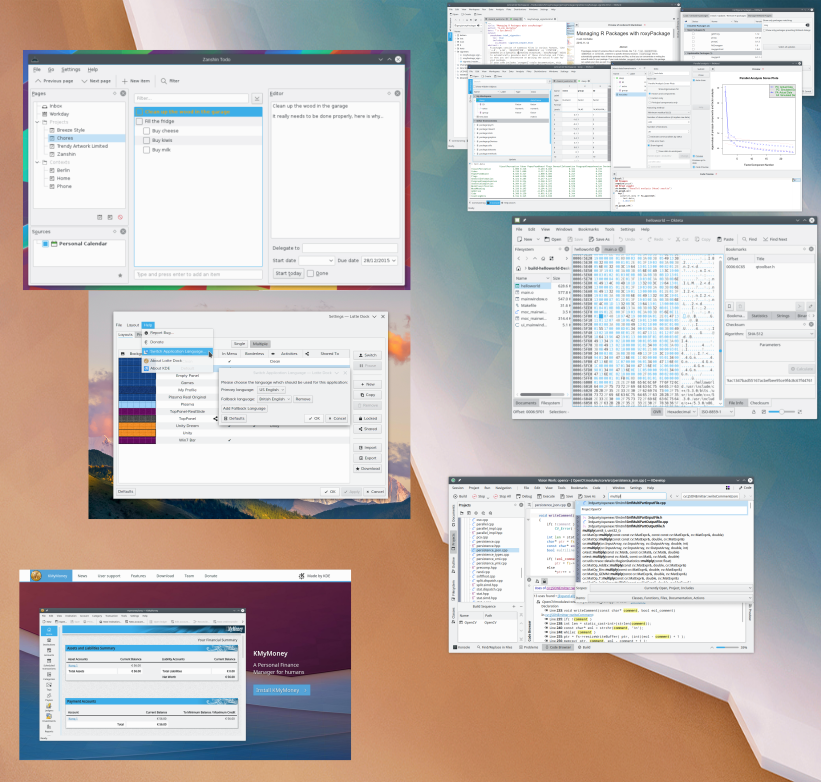The width and height of the screenshot is (821, 782).
Task: Click Remove next to Fallback language
Action: [x=303, y=399]
